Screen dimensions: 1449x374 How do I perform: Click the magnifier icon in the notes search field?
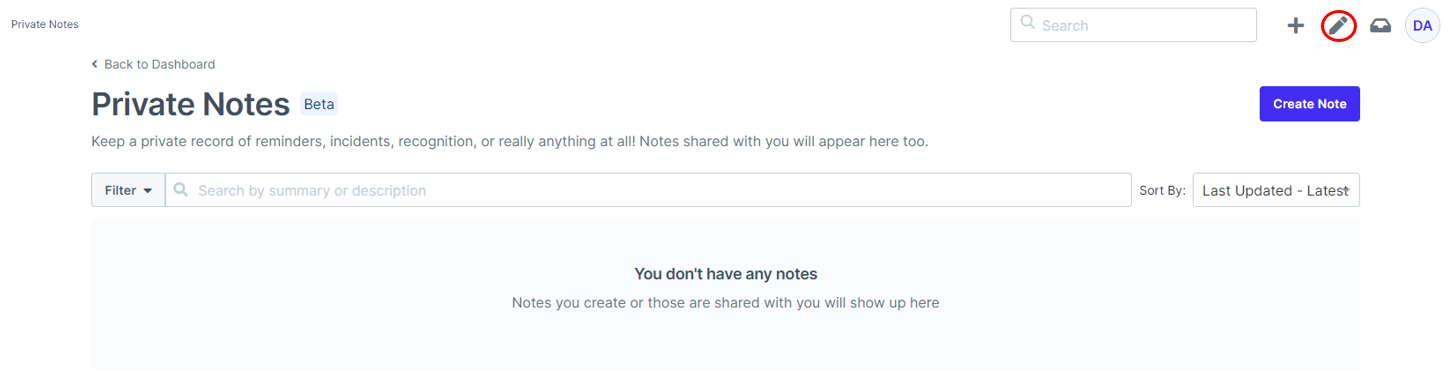click(181, 189)
